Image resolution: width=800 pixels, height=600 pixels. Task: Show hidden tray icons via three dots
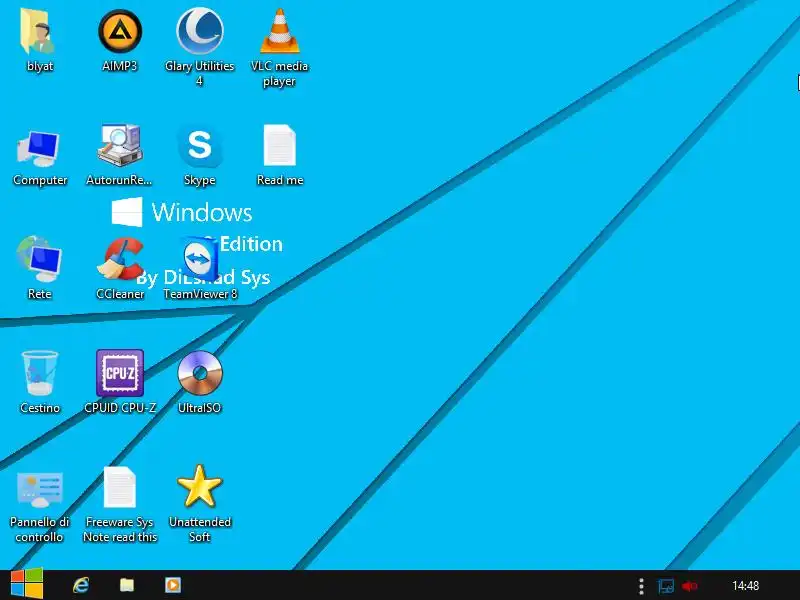click(x=641, y=586)
